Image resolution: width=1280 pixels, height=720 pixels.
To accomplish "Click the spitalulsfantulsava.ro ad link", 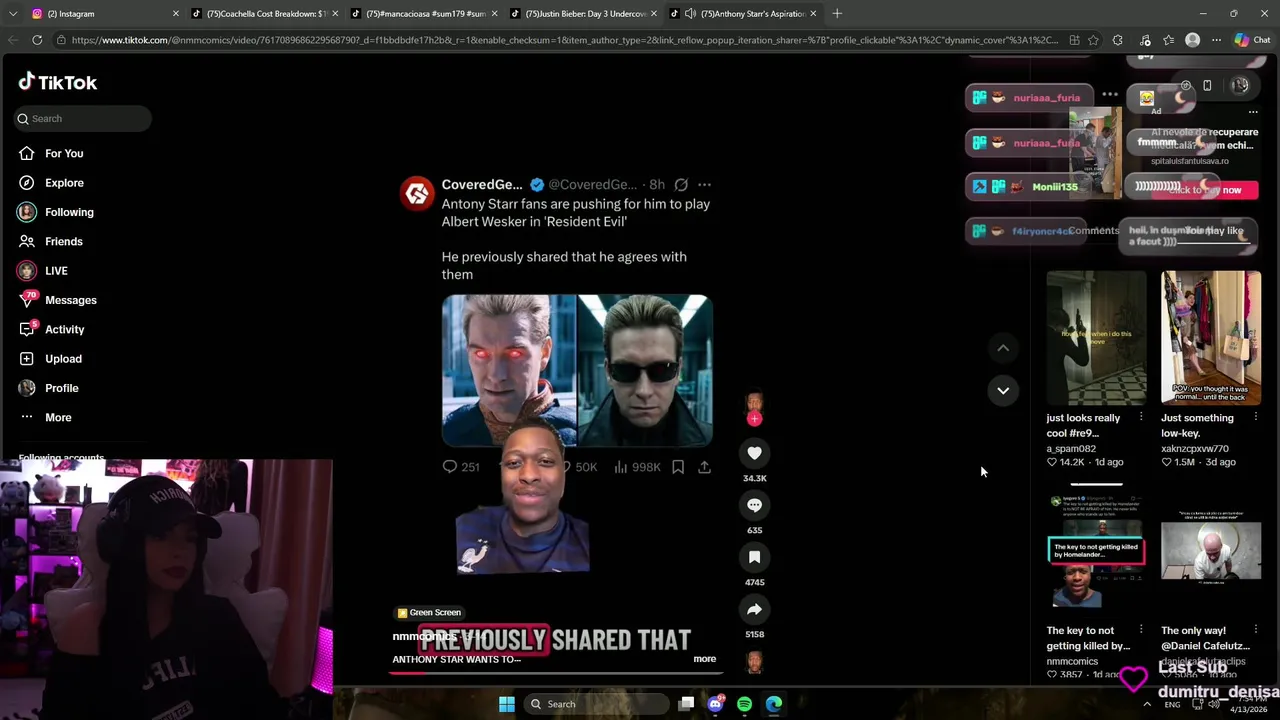I will (x=1190, y=161).
